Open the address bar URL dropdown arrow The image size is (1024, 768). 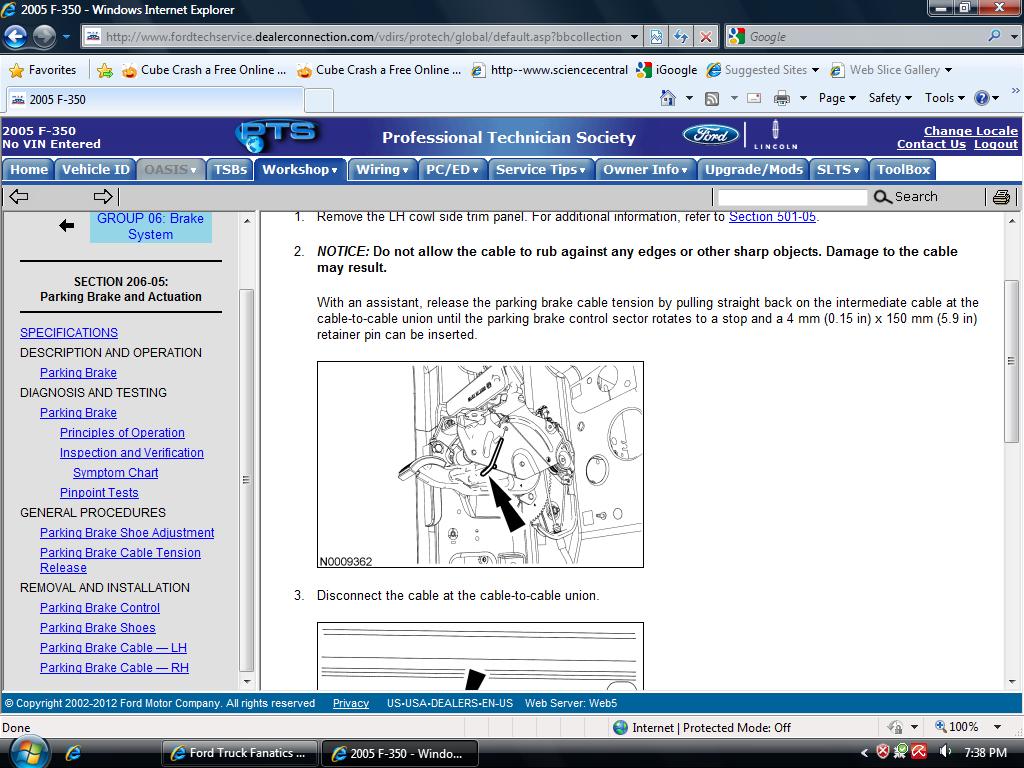coord(634,37)
